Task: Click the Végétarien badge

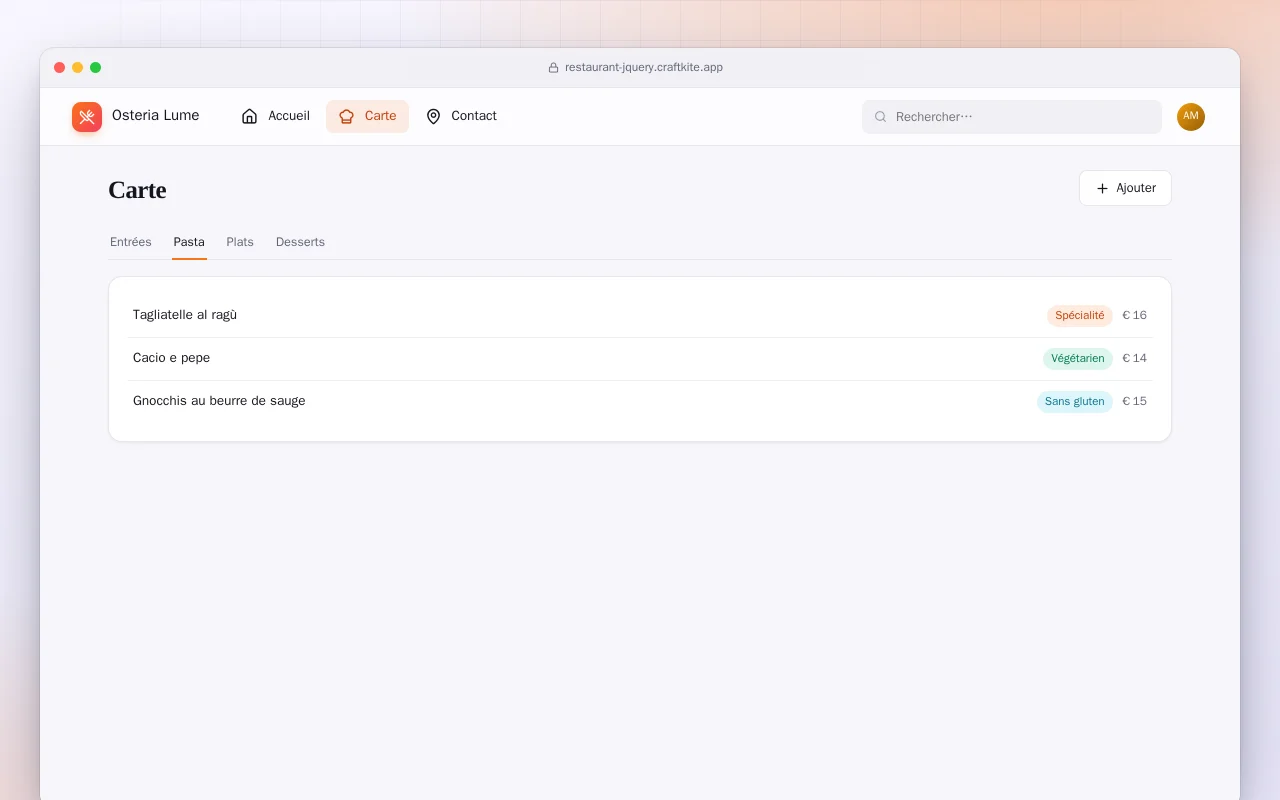Action: [1078, 359]
